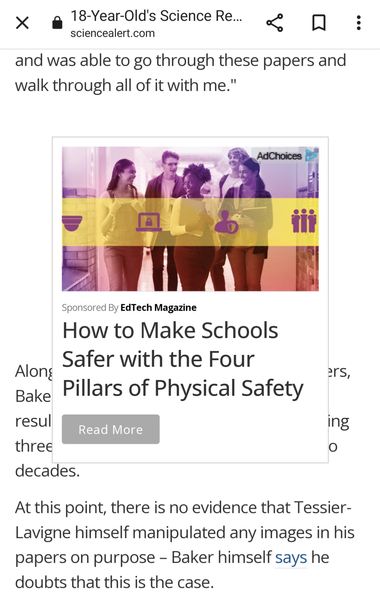
Task: Open the share icon
Action: coord(275,23)
